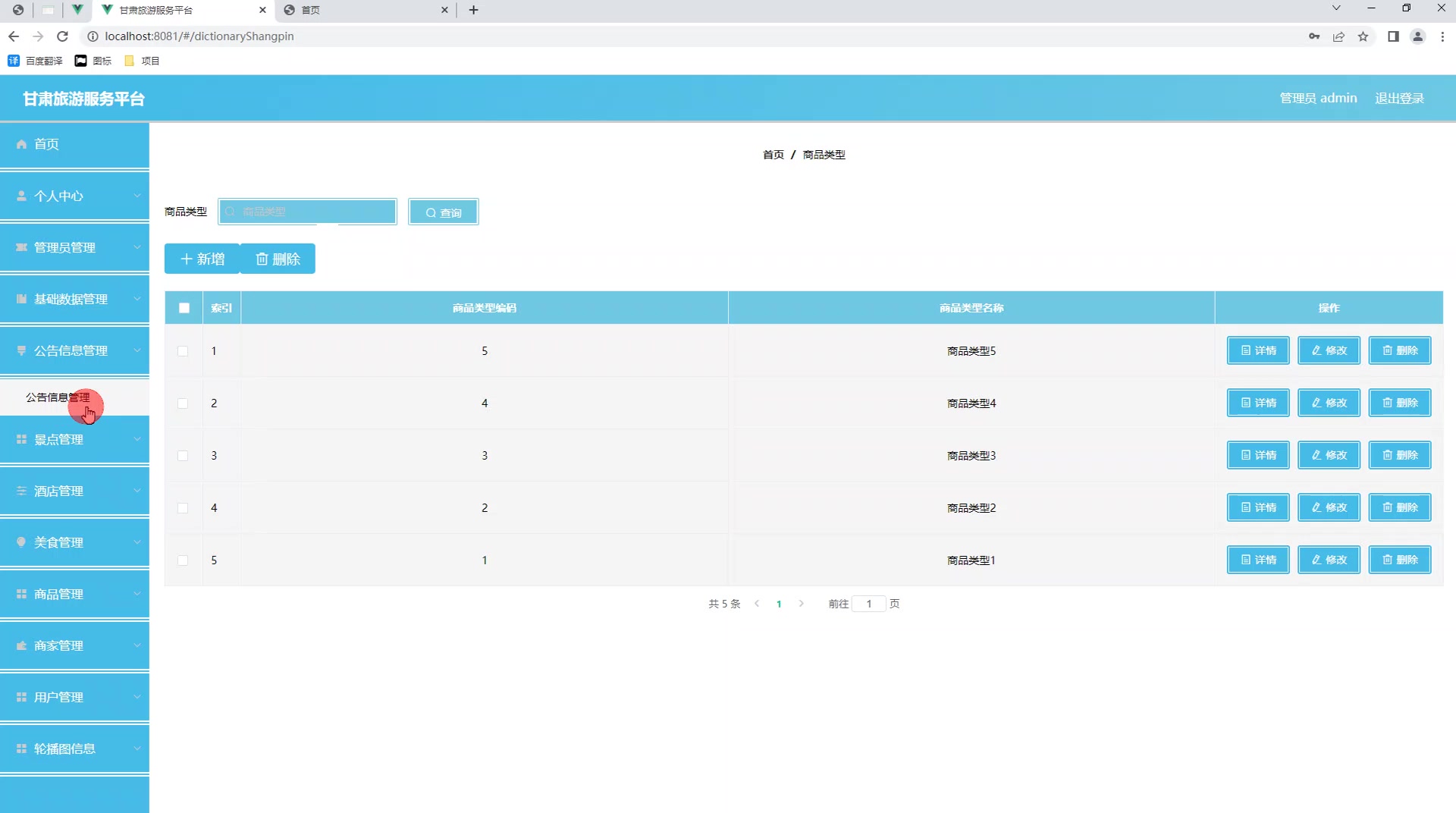1456x813 pixels.
Task: Open the 项目 bookmarks folder
Action: (x=142, y=61)
